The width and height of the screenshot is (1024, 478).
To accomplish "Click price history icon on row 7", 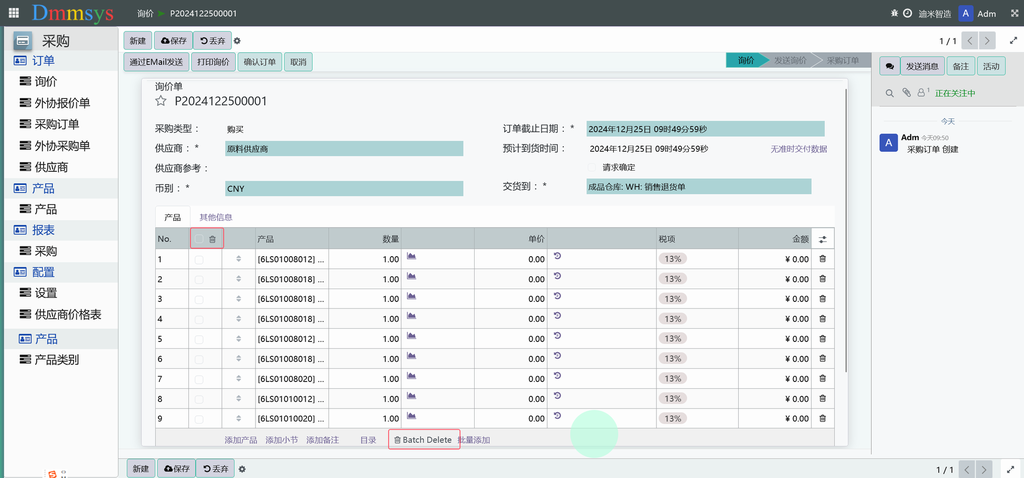I will tap(557, 375).
